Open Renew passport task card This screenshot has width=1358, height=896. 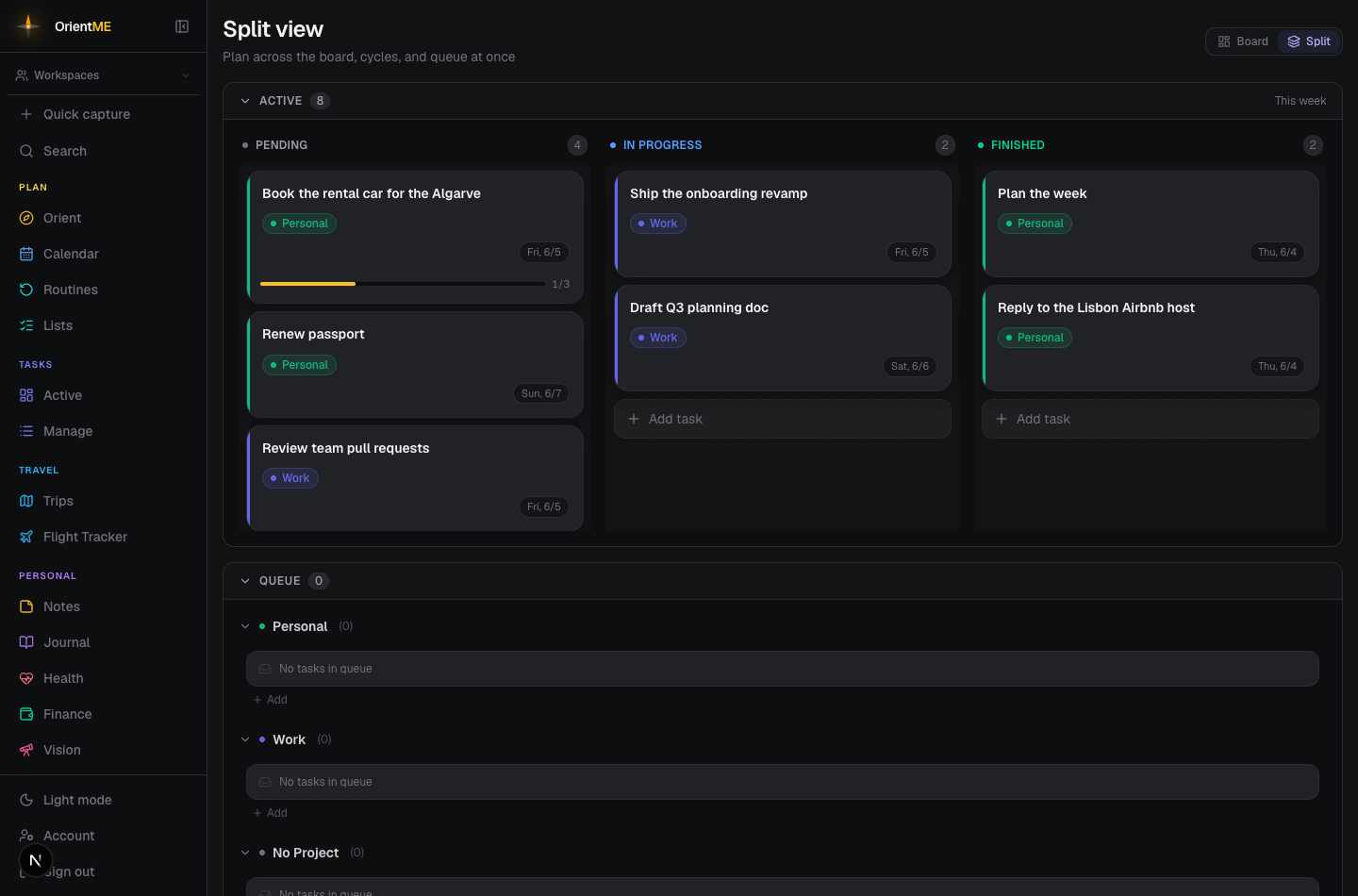415,364
